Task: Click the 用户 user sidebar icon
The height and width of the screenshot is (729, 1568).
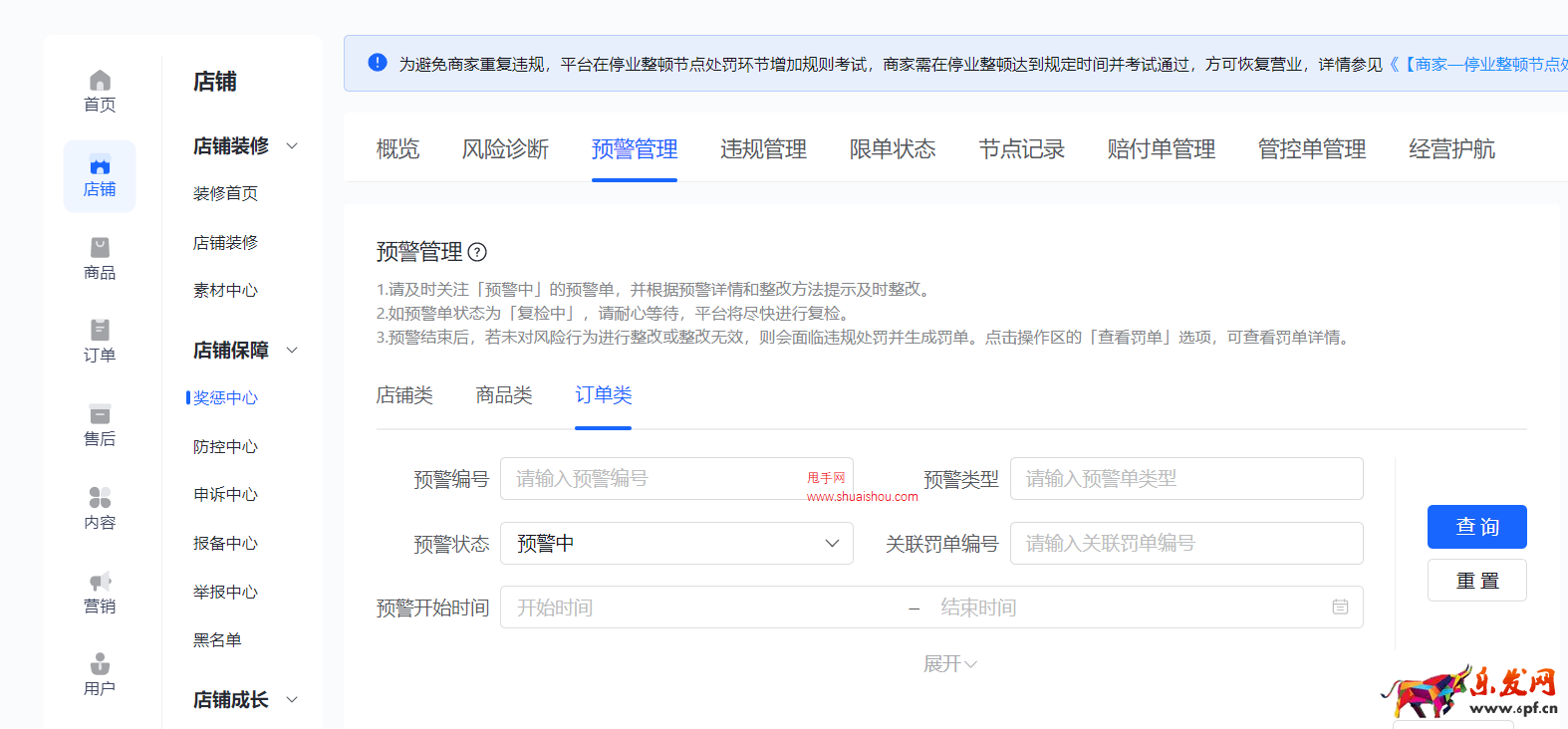Action: [x=100, y=664]
